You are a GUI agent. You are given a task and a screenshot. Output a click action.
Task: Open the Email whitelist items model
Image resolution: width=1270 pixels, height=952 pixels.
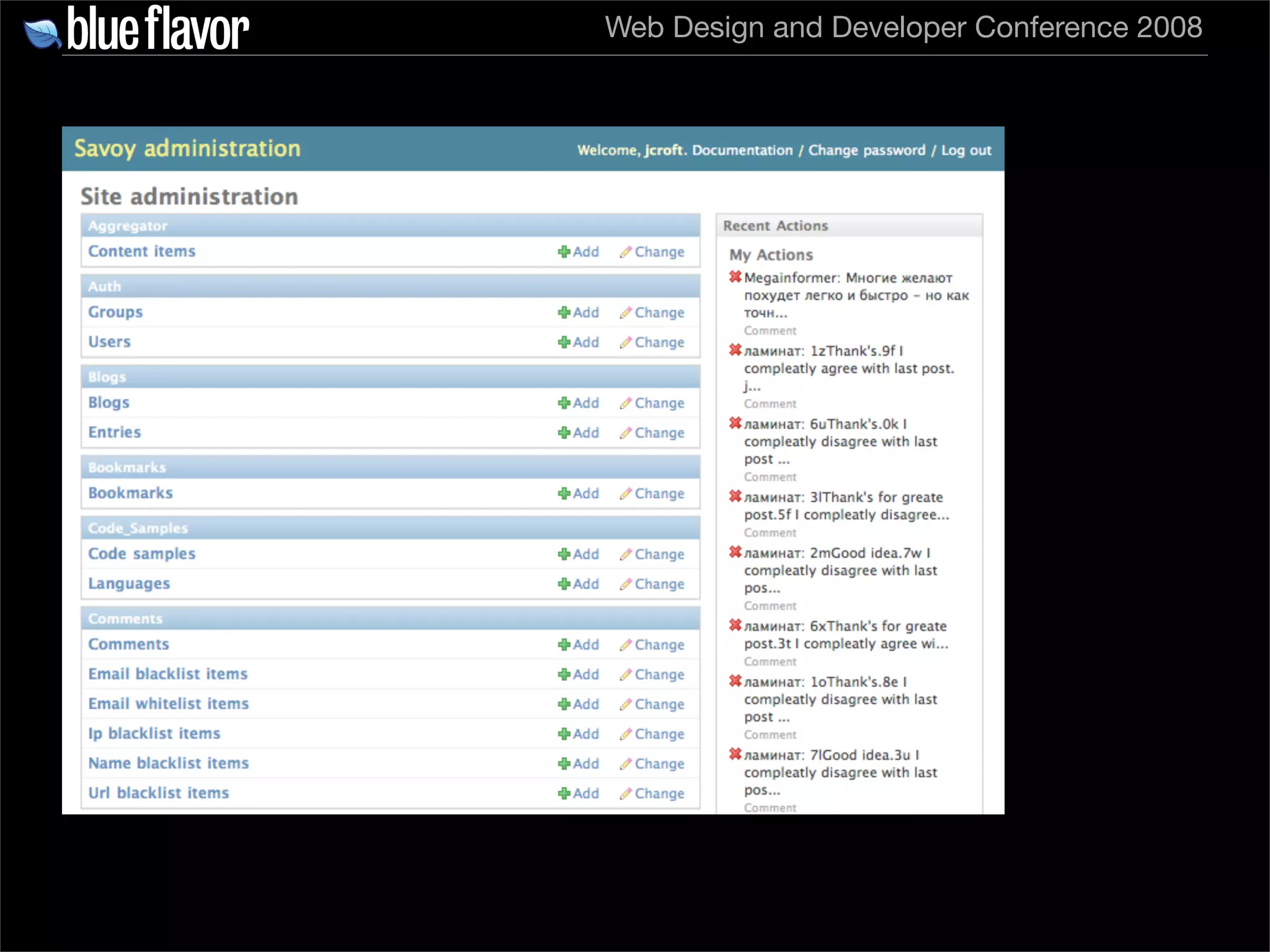(168, 704)
